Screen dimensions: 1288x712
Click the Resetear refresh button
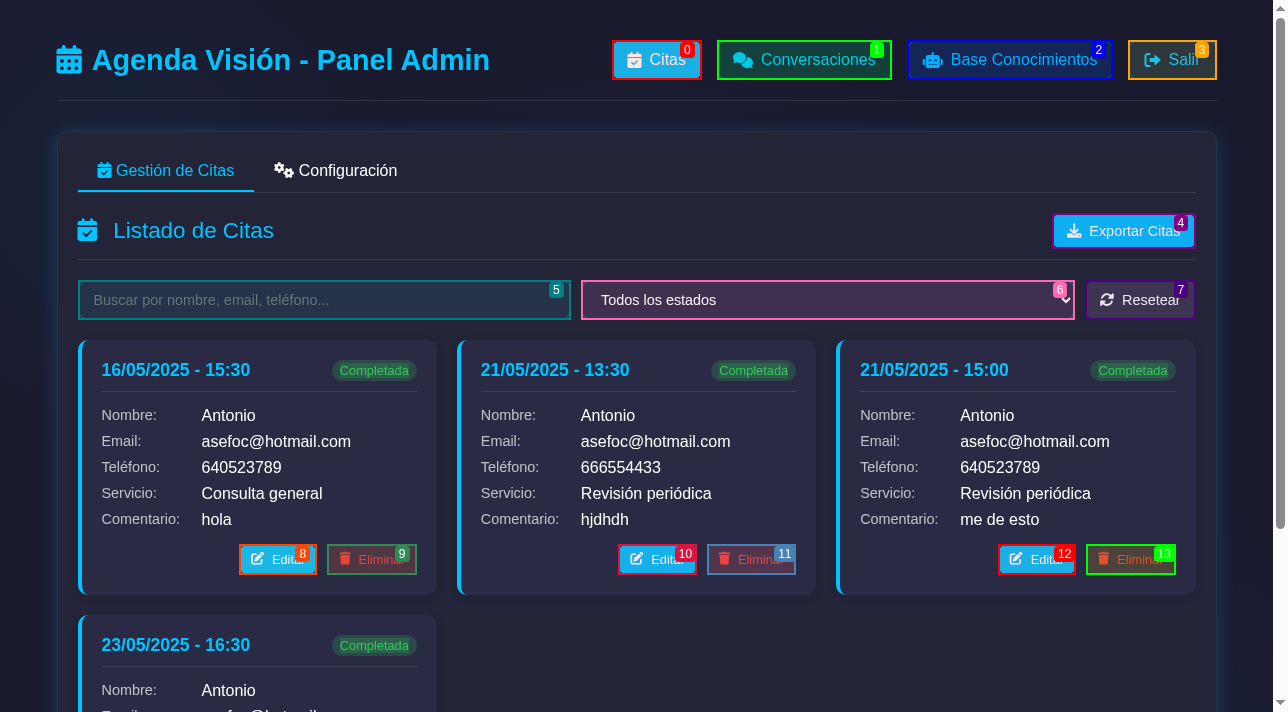tap(1140, 300)
